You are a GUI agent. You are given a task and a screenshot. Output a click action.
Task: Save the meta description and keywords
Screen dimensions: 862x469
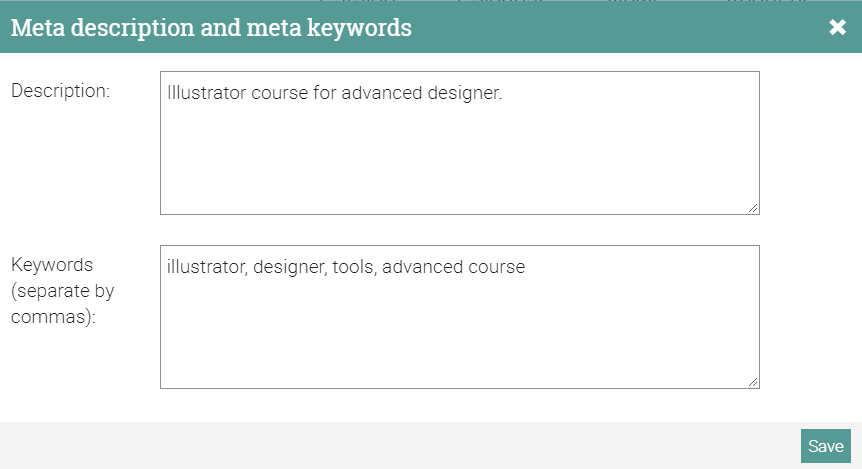point(825,446)
